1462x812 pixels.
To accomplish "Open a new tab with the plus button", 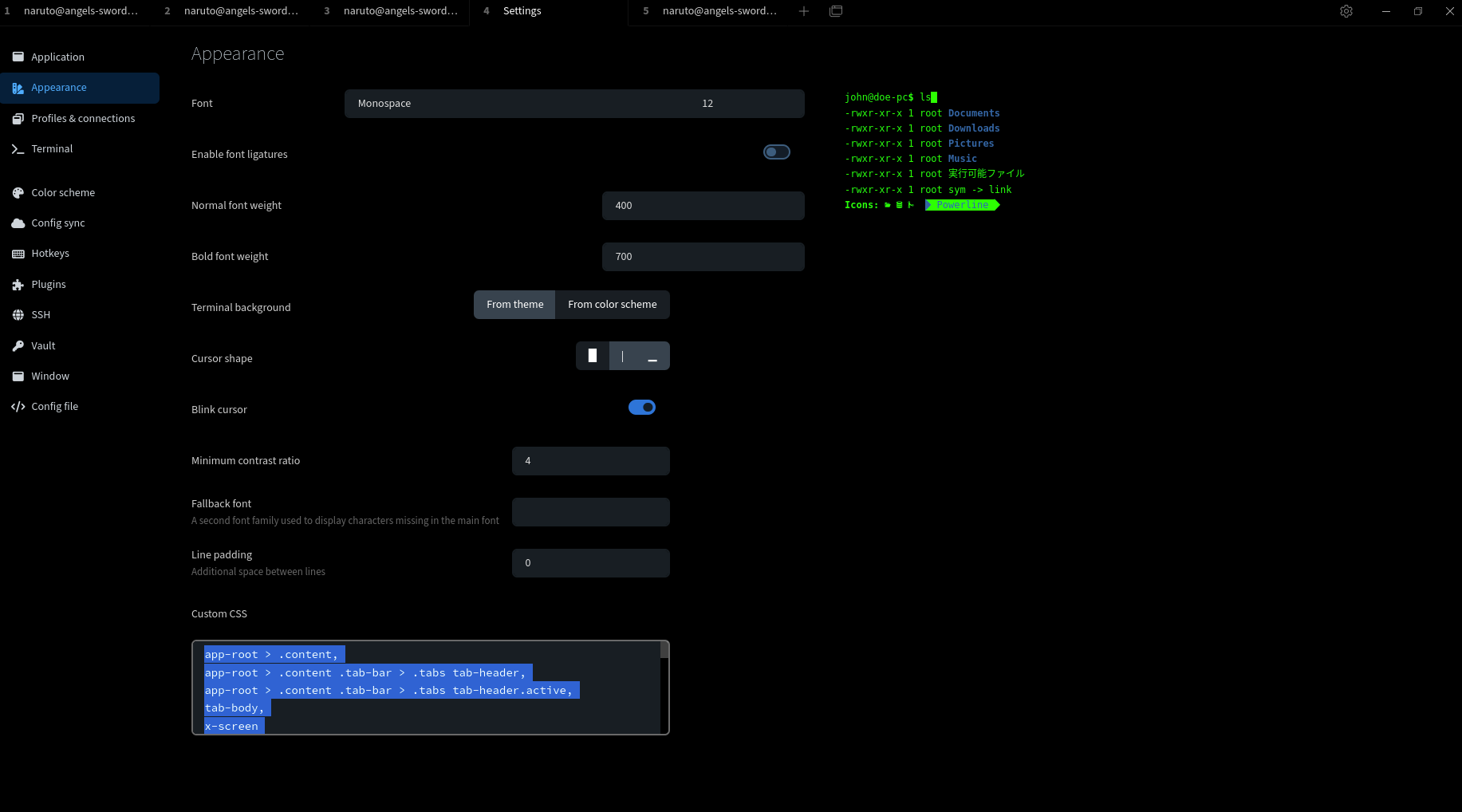I will pyautogui.click(x=803, y=11).
